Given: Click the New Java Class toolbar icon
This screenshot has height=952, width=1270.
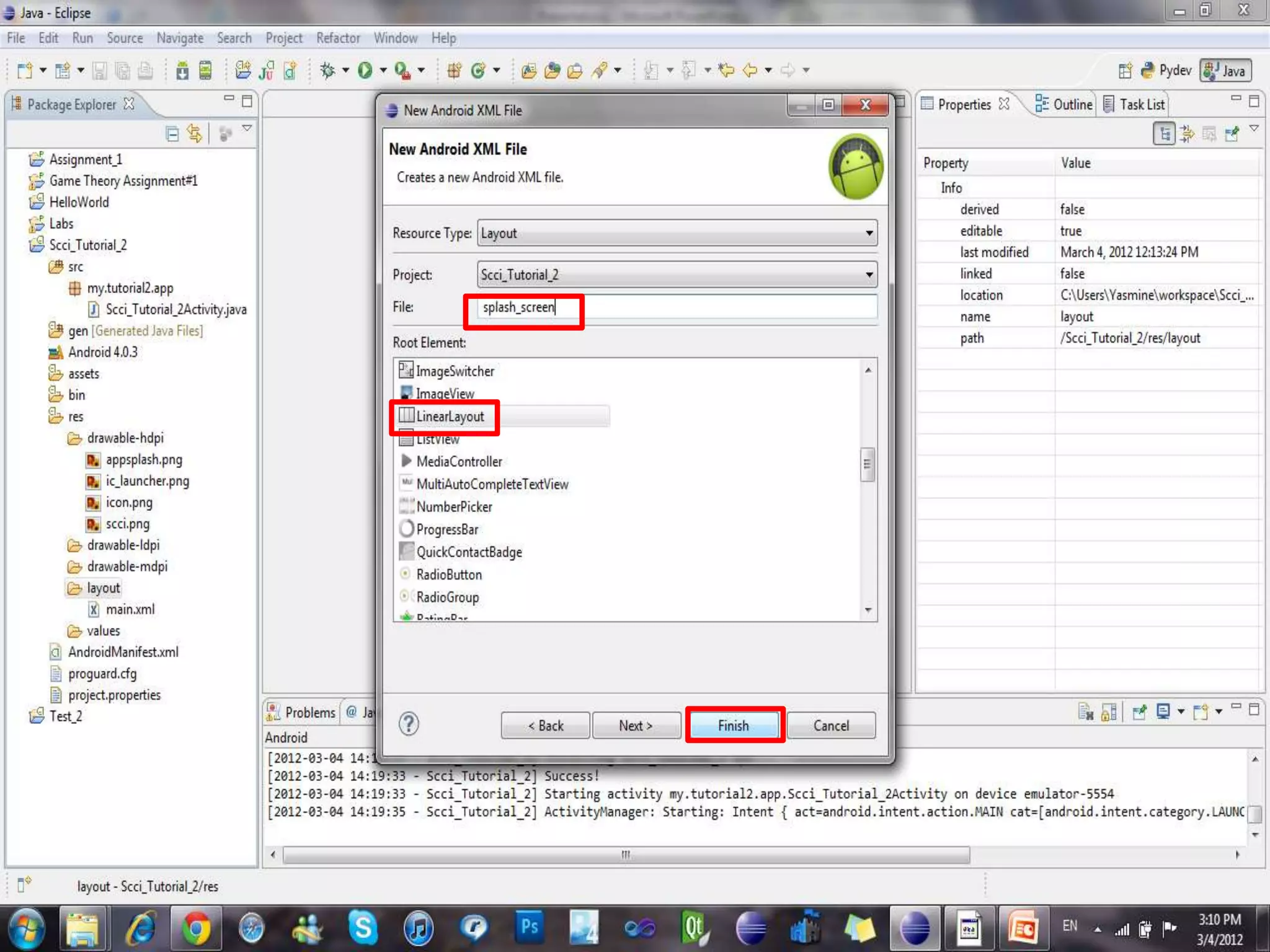Looking at the screenshot, I should point(477,71).
